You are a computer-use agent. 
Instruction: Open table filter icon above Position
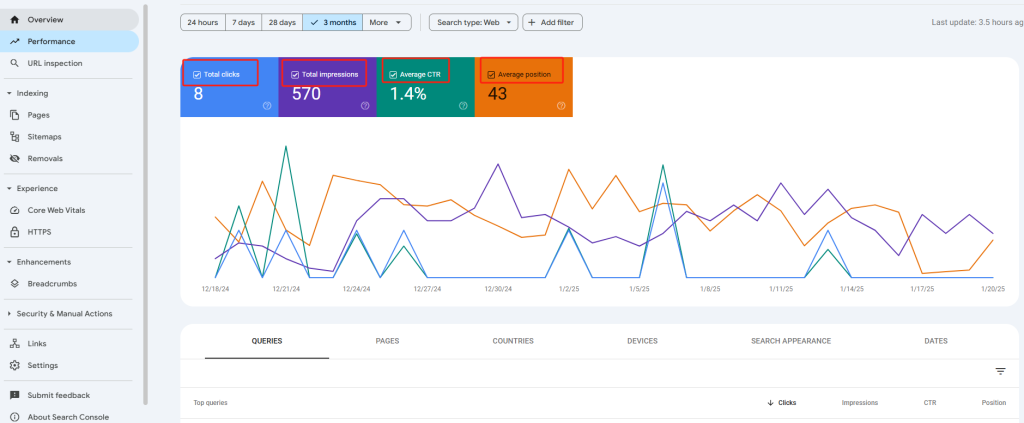[x=1000, y=371]
